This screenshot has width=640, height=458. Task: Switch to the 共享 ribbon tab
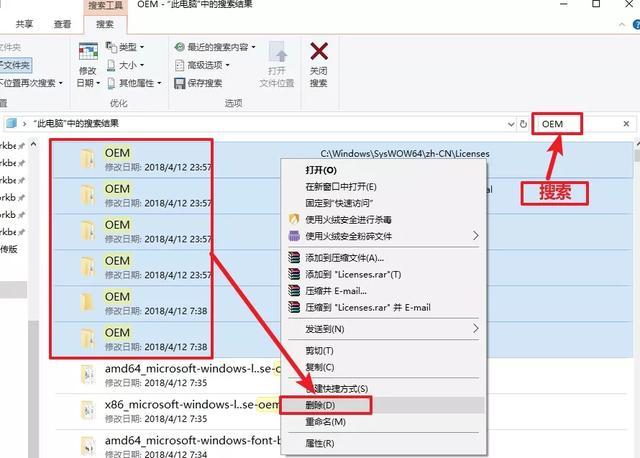[x=24, y=24]
